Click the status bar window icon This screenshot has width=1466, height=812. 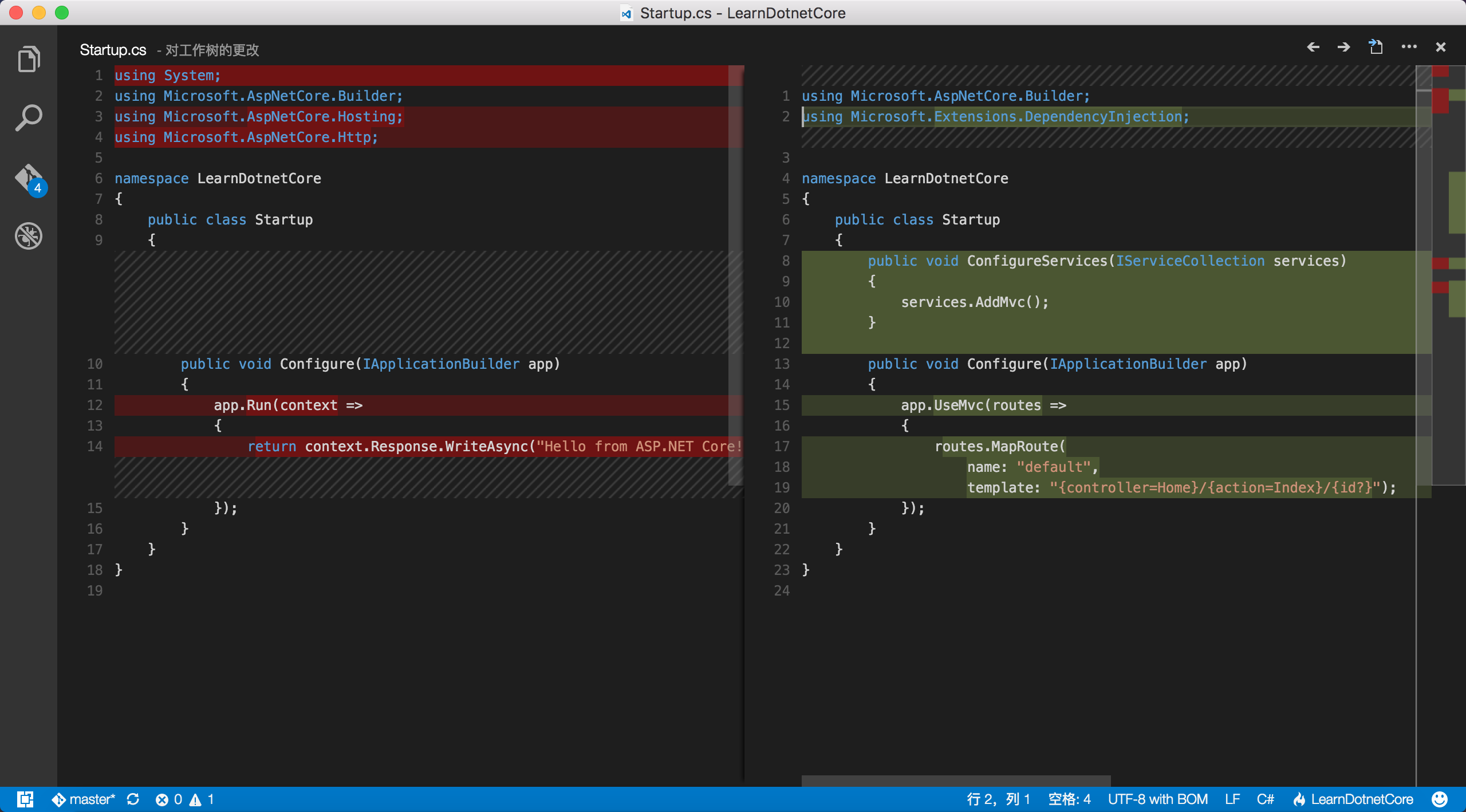(25, 799)
